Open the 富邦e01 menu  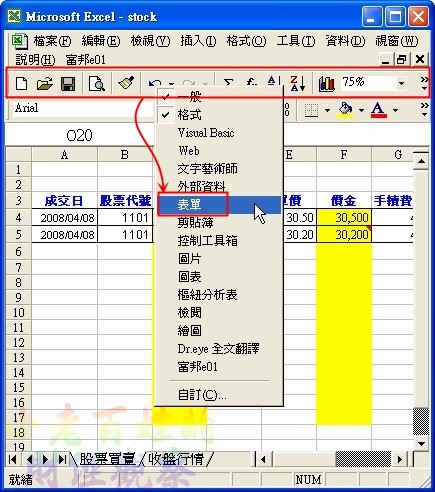tap(86, 60)
